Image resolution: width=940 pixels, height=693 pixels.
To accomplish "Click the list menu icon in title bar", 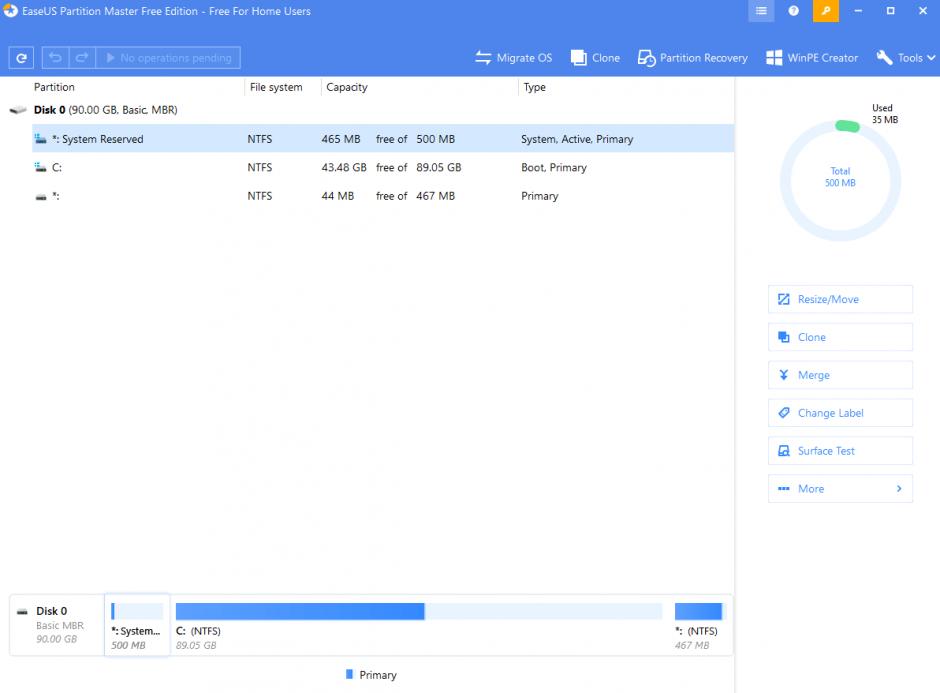I will (x=761, y=11).
